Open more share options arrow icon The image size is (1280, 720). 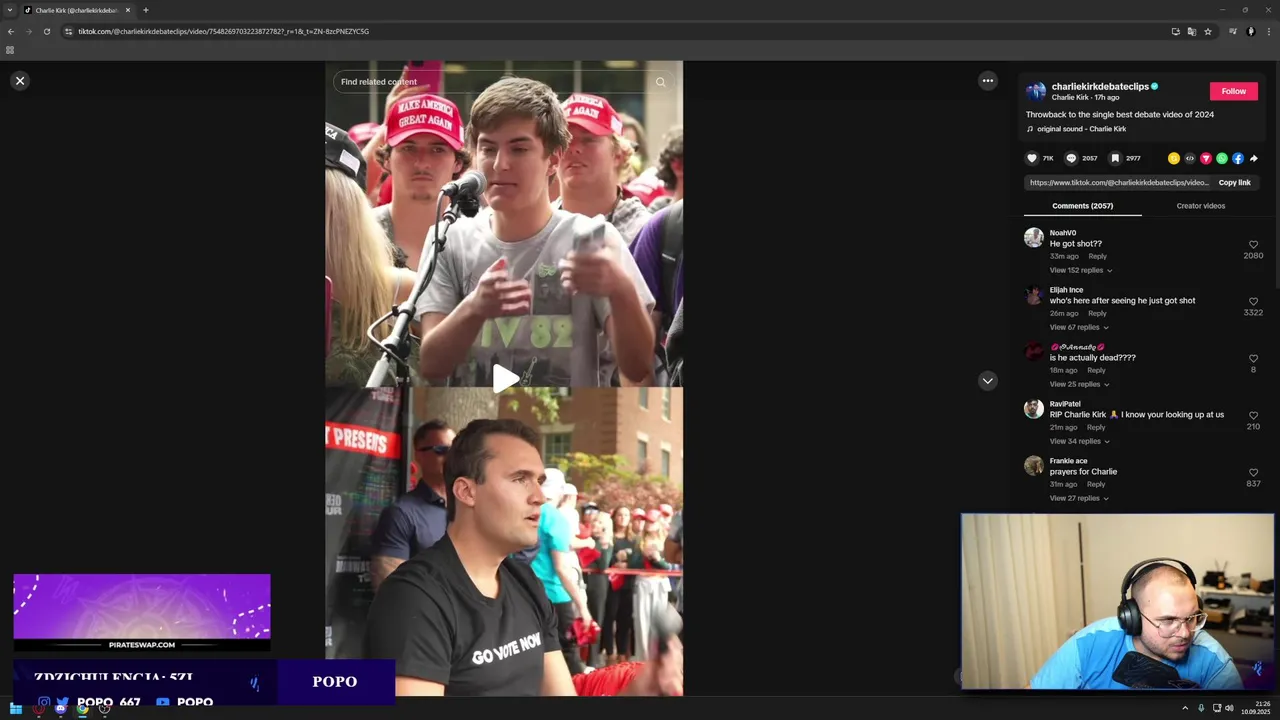(1254, 158)
